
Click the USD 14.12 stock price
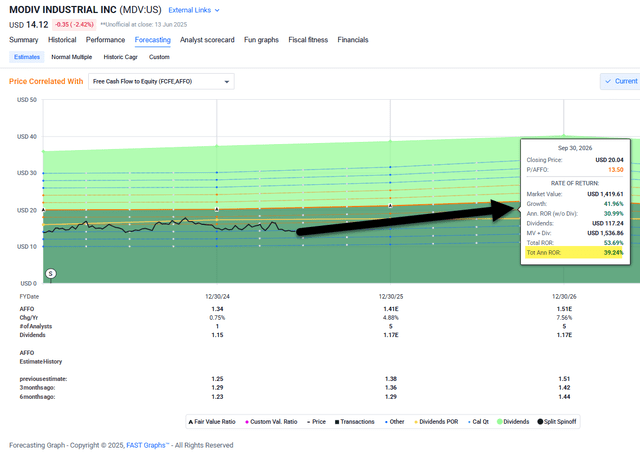click(29, 24)
